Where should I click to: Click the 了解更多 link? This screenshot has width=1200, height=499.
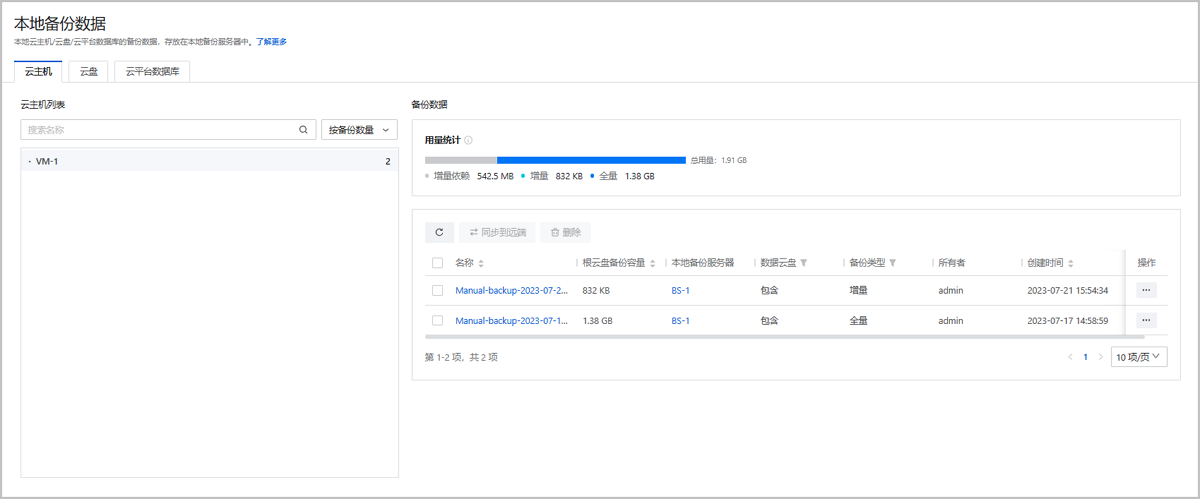pos(271,42)
